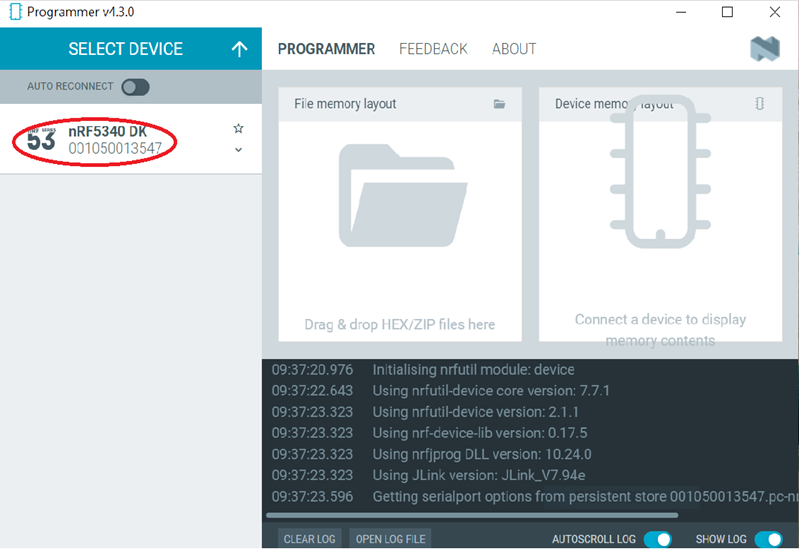Click the star favorite icon for nRF5340 DK
Viewport: 799px width, 549px height.
click(238, 129)
